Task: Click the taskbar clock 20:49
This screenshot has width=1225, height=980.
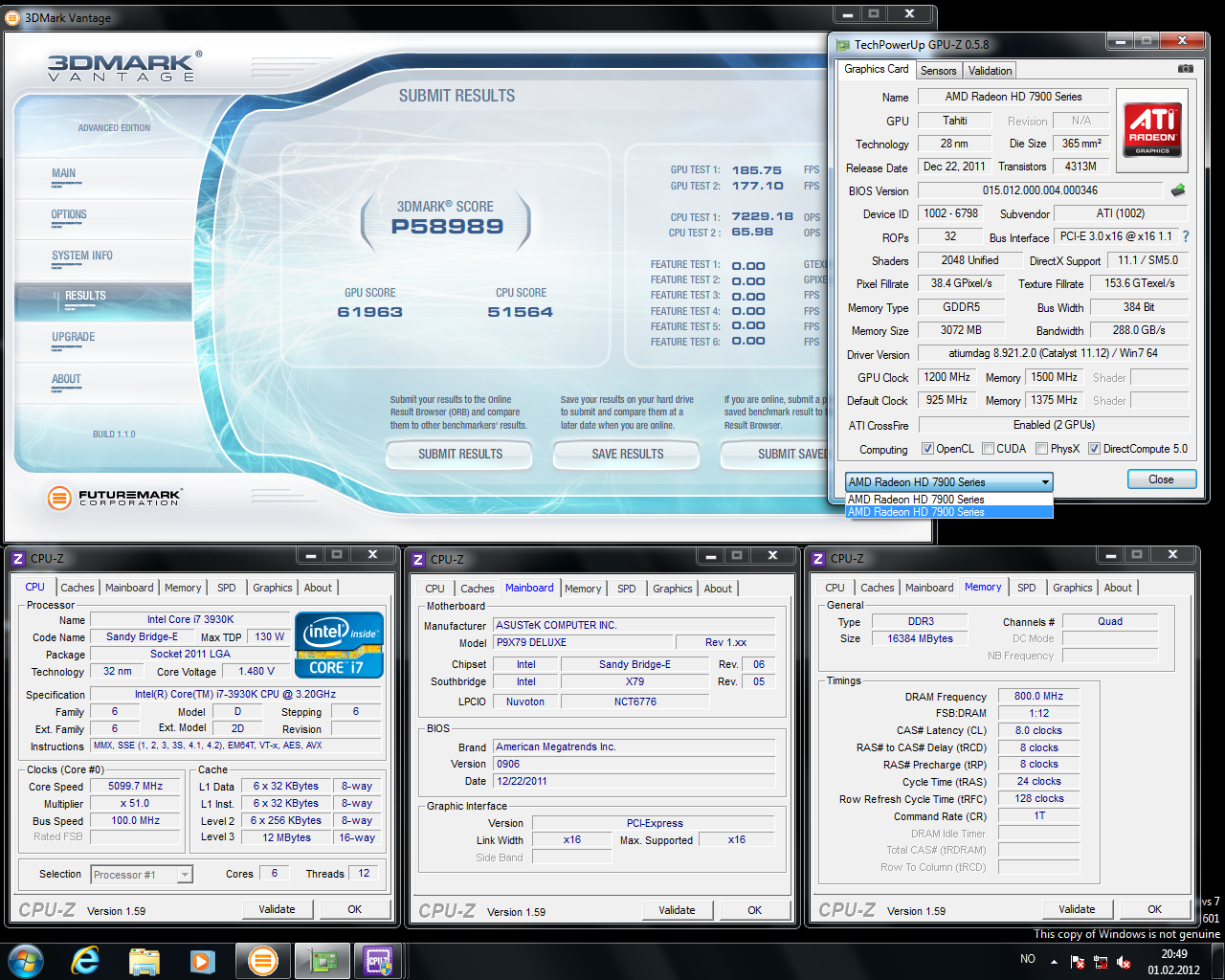Action: [x=1174, y=954]
